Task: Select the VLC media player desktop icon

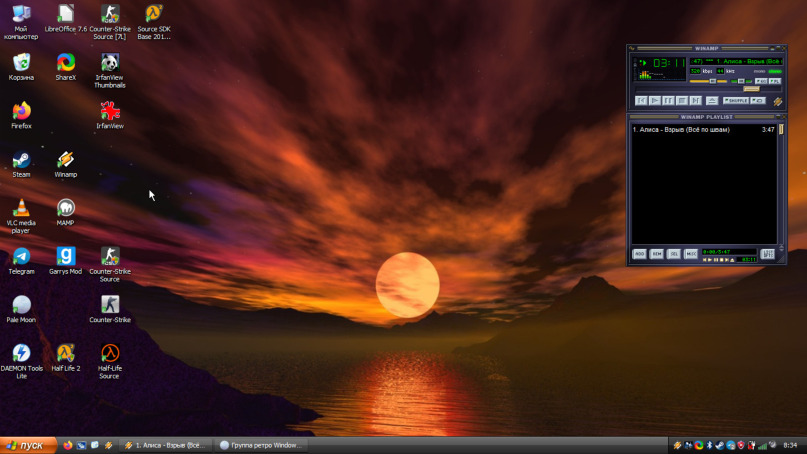Action: tap(21, 217)
